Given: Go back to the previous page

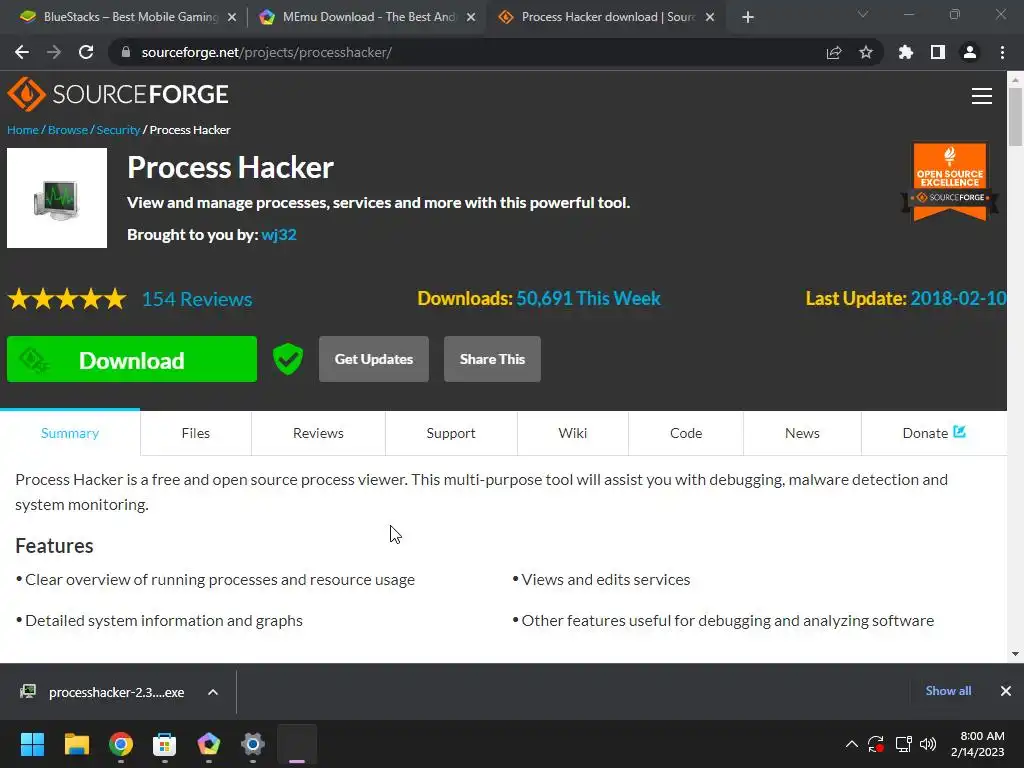Looking at the screenshot, I should (22, 52).
